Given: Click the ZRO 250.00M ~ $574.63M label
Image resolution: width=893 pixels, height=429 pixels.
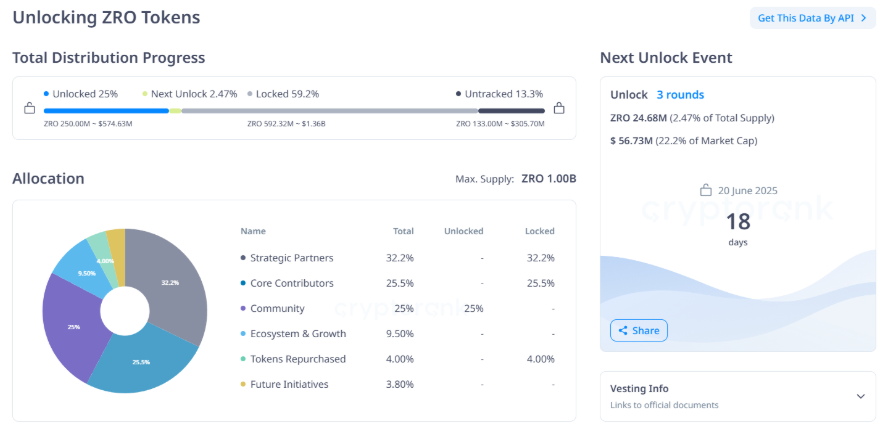Looking at the screenshot, I should point(88,123).
